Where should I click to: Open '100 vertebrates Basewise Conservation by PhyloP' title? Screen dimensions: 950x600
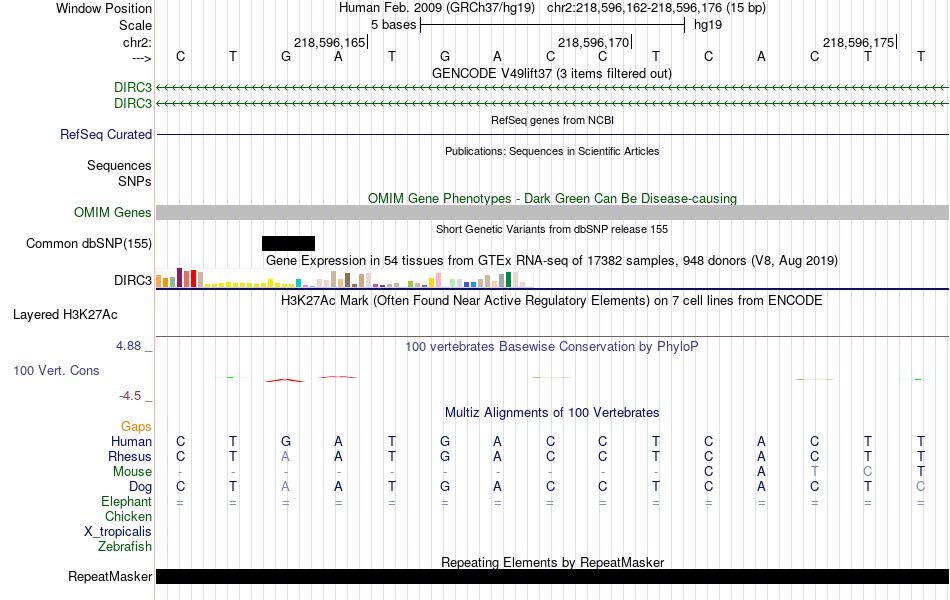click(552, 347)
